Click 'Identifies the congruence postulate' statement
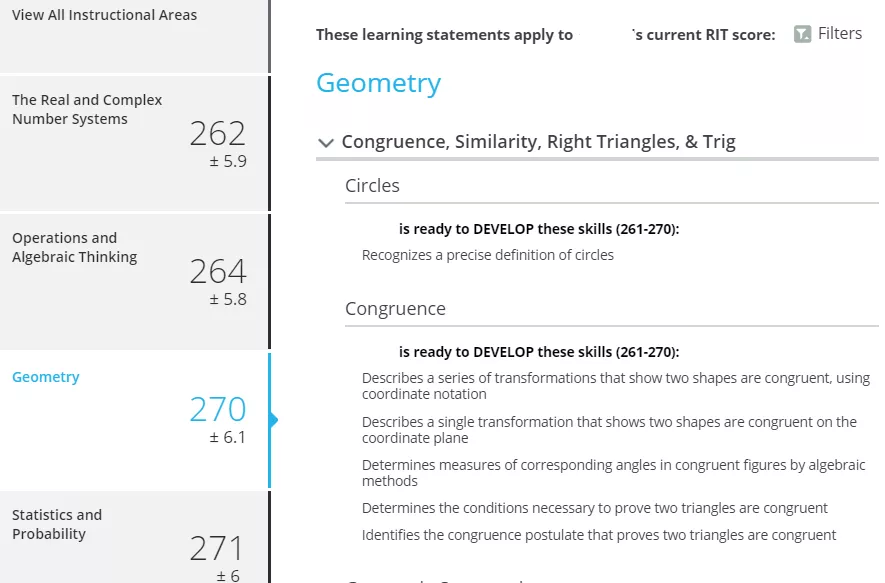The image size is (885, 583). [599, 535]
